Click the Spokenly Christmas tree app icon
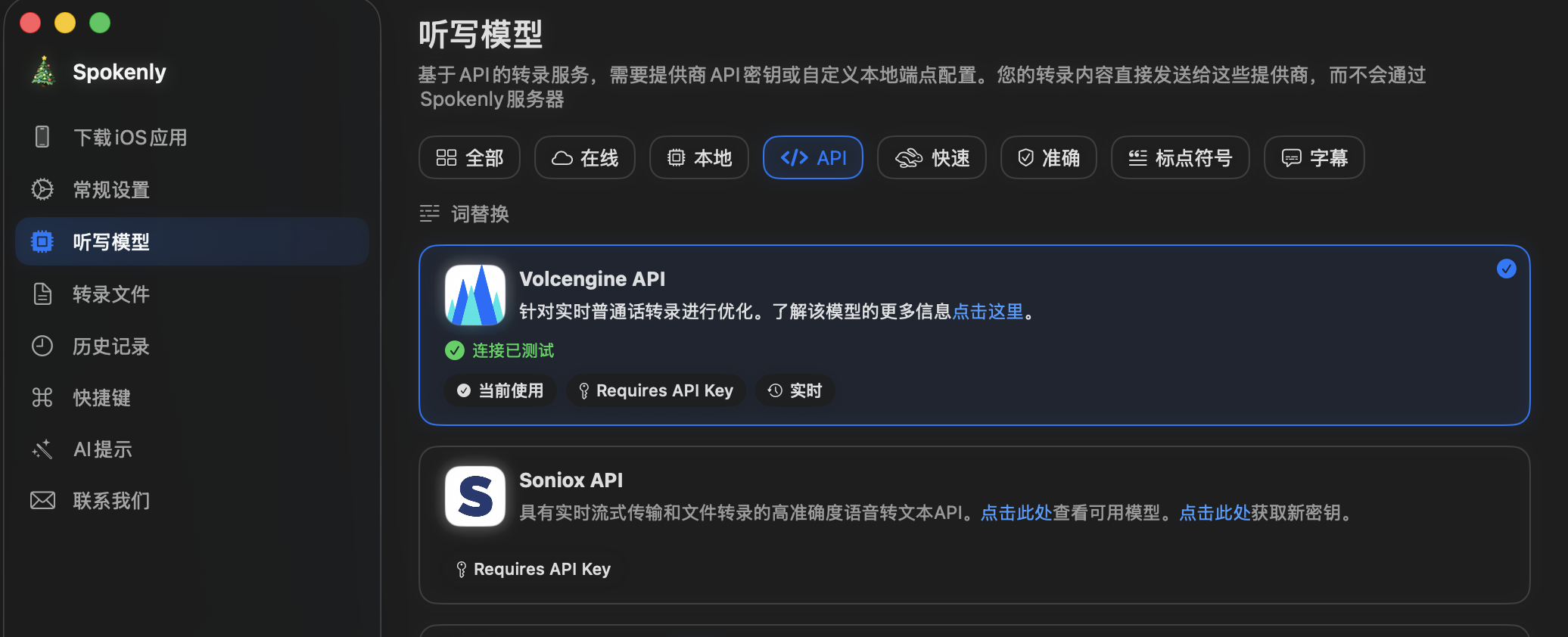 pyautogui.click(x=44, y=72)
